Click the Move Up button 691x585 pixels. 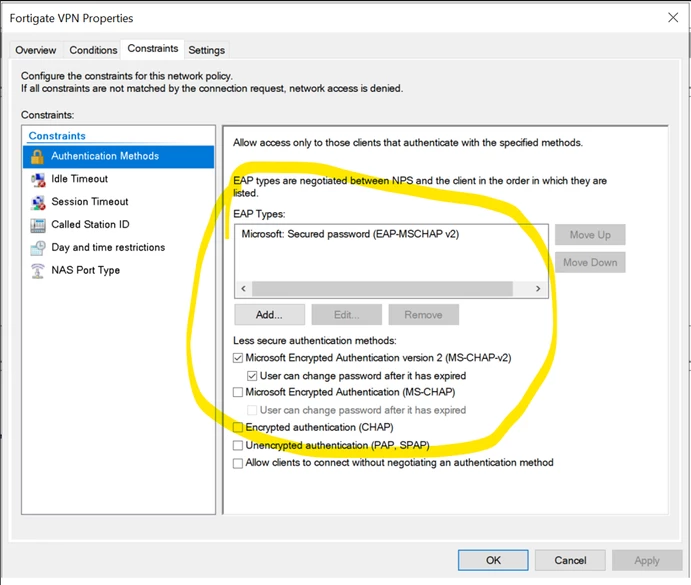point(590,235)
